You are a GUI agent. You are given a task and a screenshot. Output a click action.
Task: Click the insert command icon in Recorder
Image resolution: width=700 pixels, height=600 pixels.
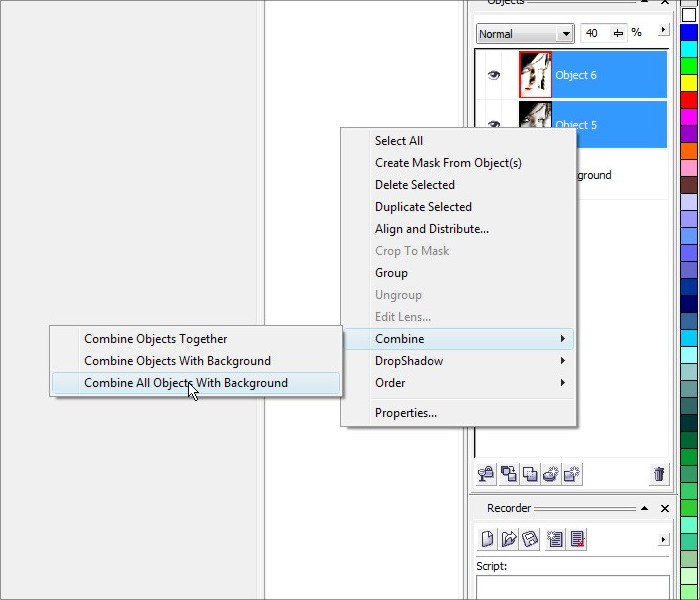(555, 539)
